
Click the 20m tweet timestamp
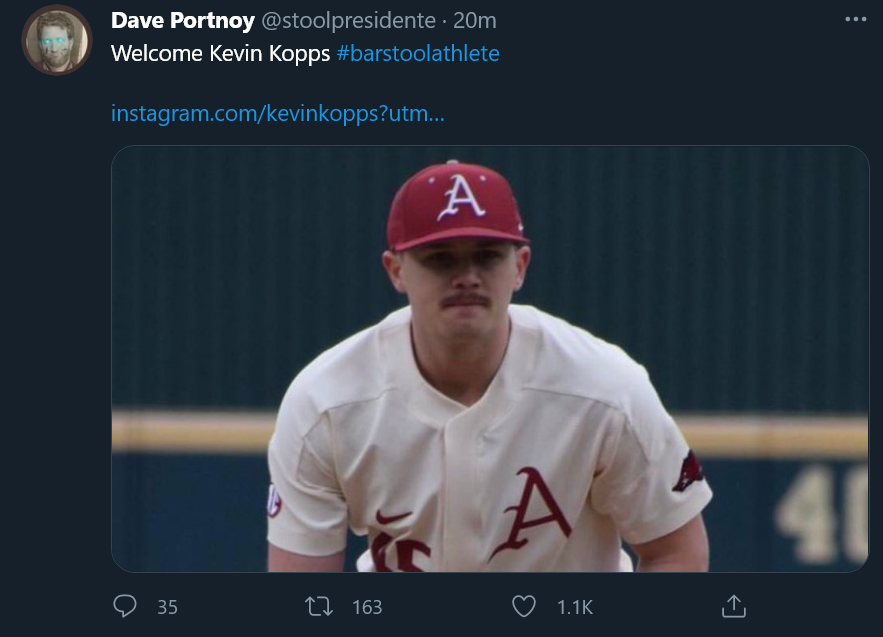[x=475, y=21]
